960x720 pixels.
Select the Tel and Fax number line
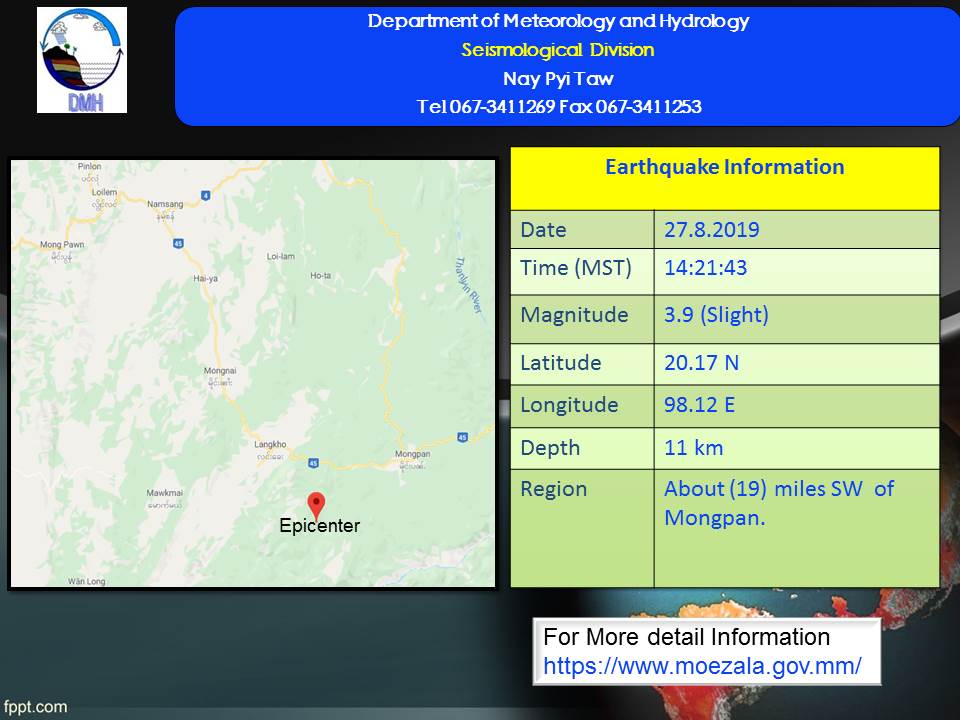click(x=559, y=107)
